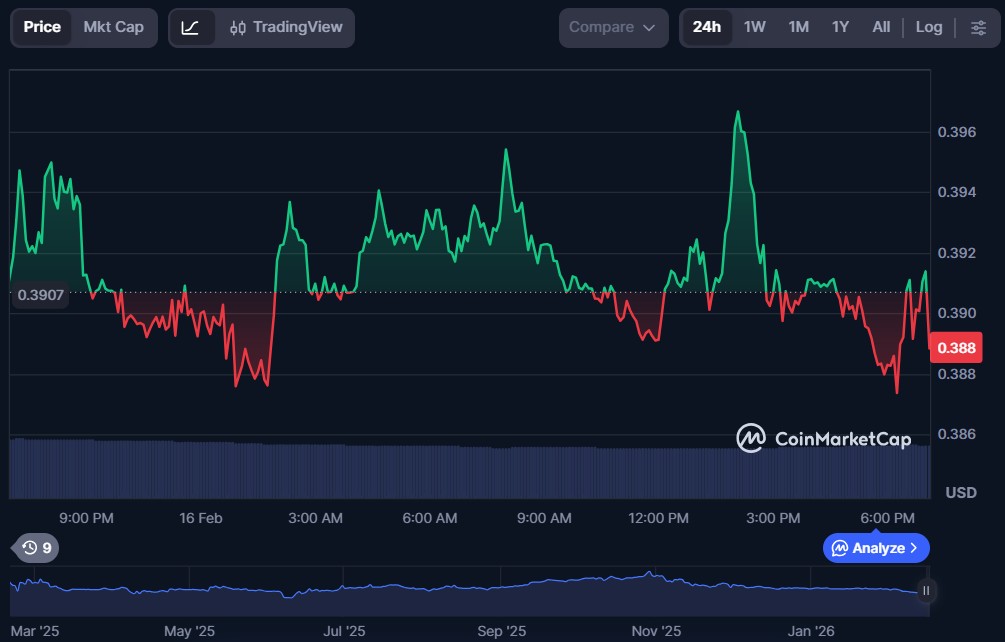This screenshot has height=642, width=1005.
Task: Click the 0.3907 baseline price label
Action: (x=39, y=295)
